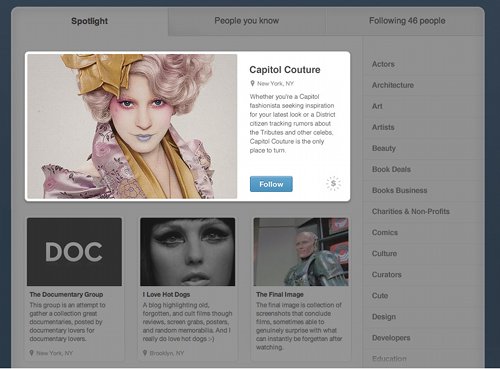This screenshot has width=500, height=369.
Task: Go to the Design category
Action: (x=423, y=316)
